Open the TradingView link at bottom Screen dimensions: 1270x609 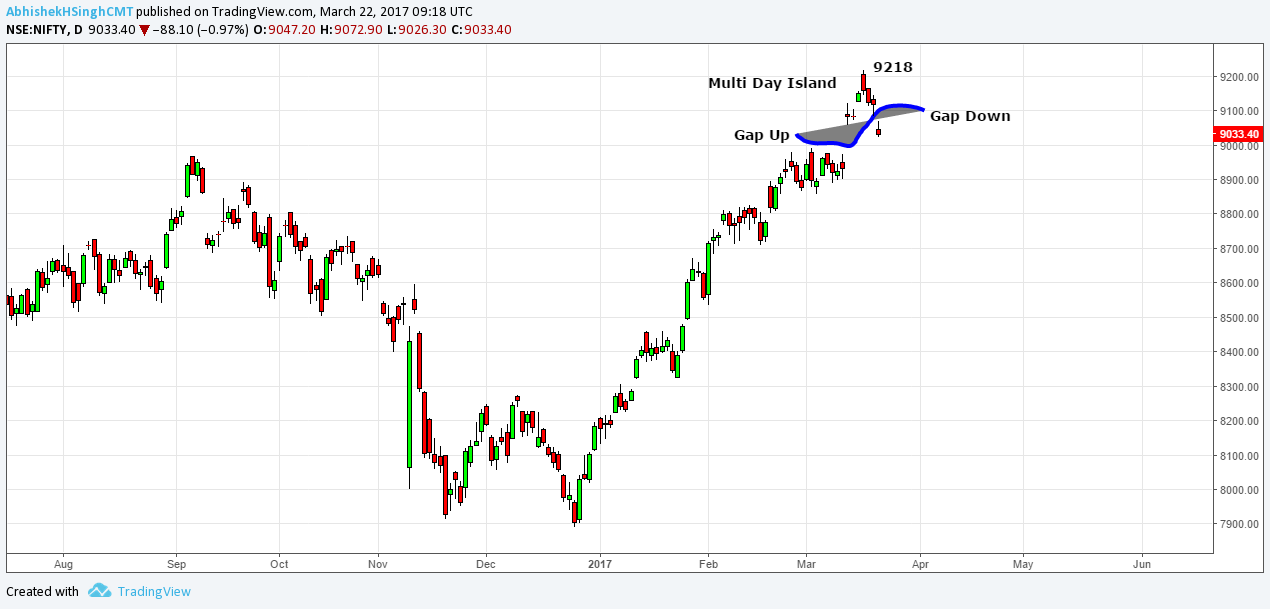tap(154, 591)
